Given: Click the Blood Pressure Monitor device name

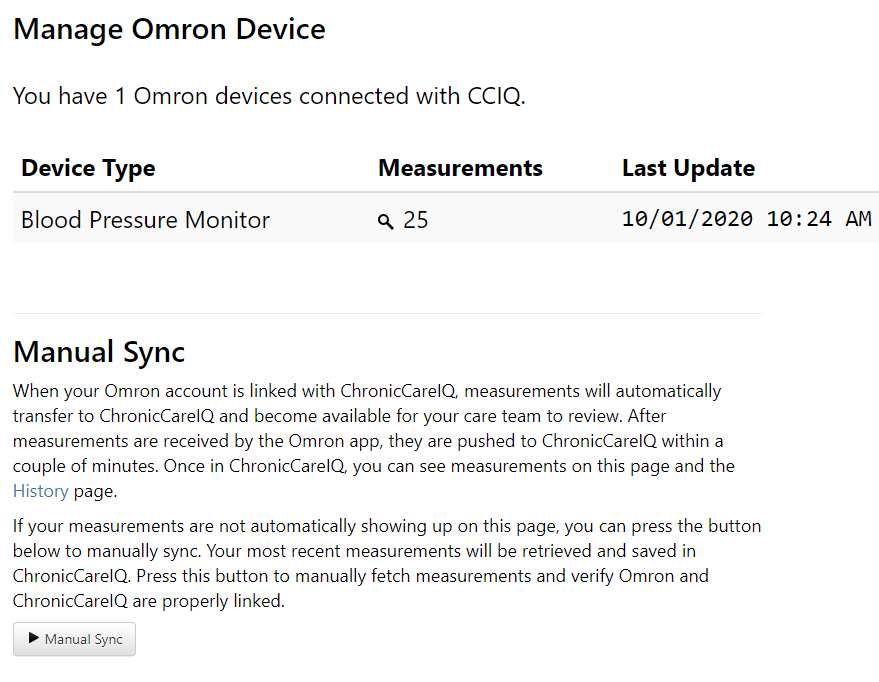Looking at the screenshot, I should click(145, 220).
